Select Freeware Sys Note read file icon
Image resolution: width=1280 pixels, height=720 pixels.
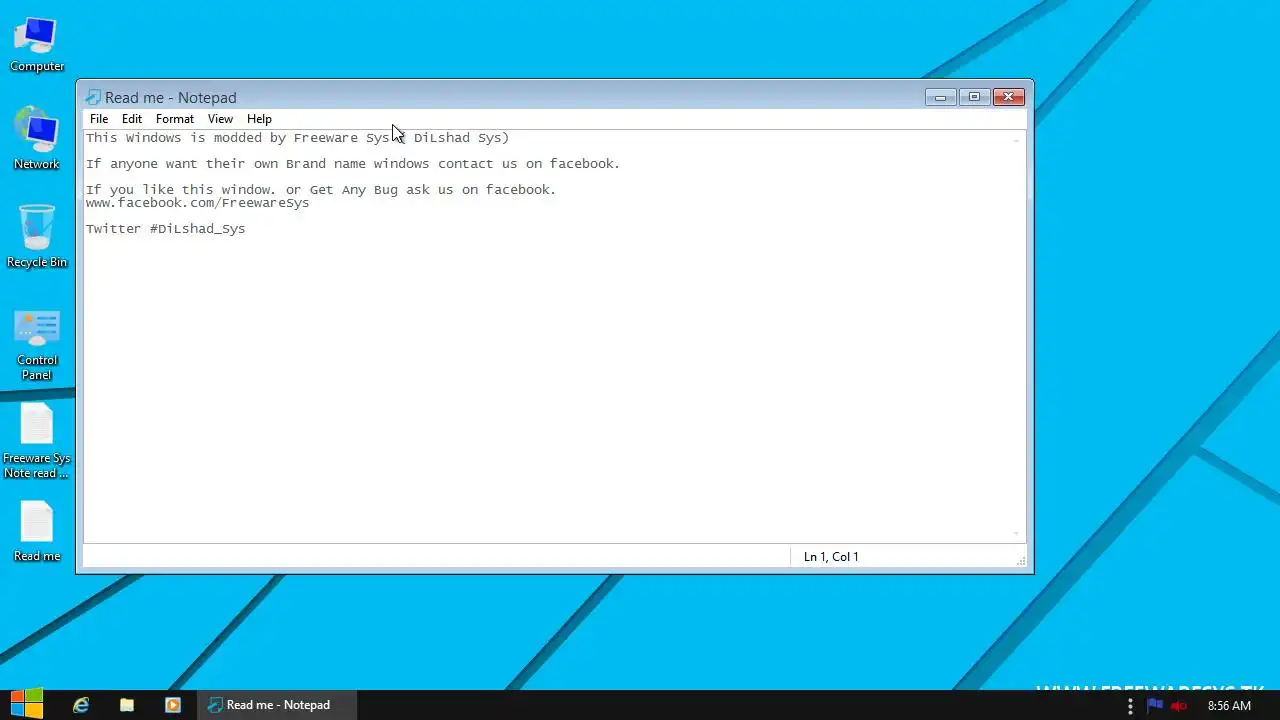coord(37,441)
